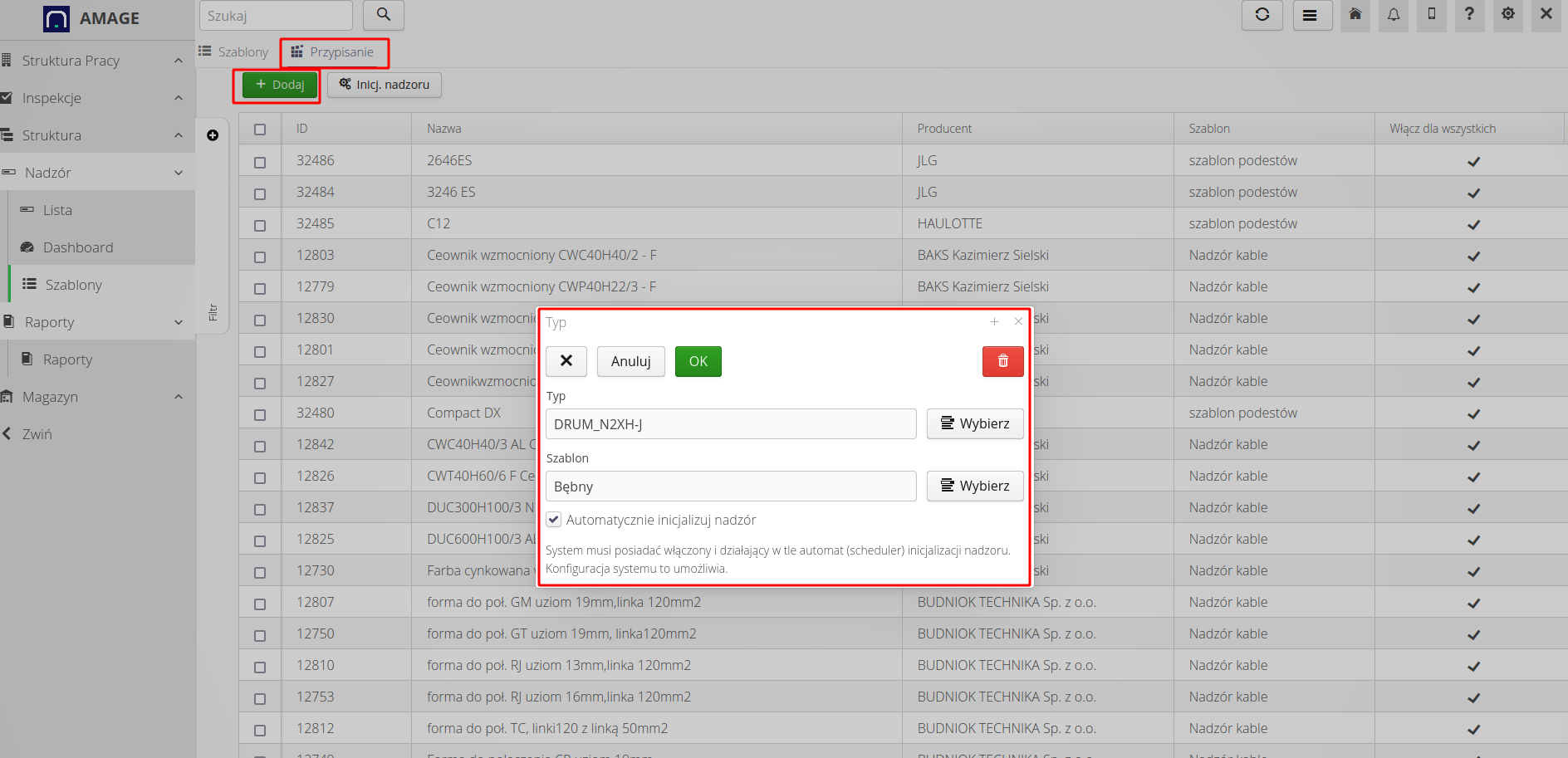Open settings gear icon
Screen dimensions: 1568x758
click(x=1508, y=15)
